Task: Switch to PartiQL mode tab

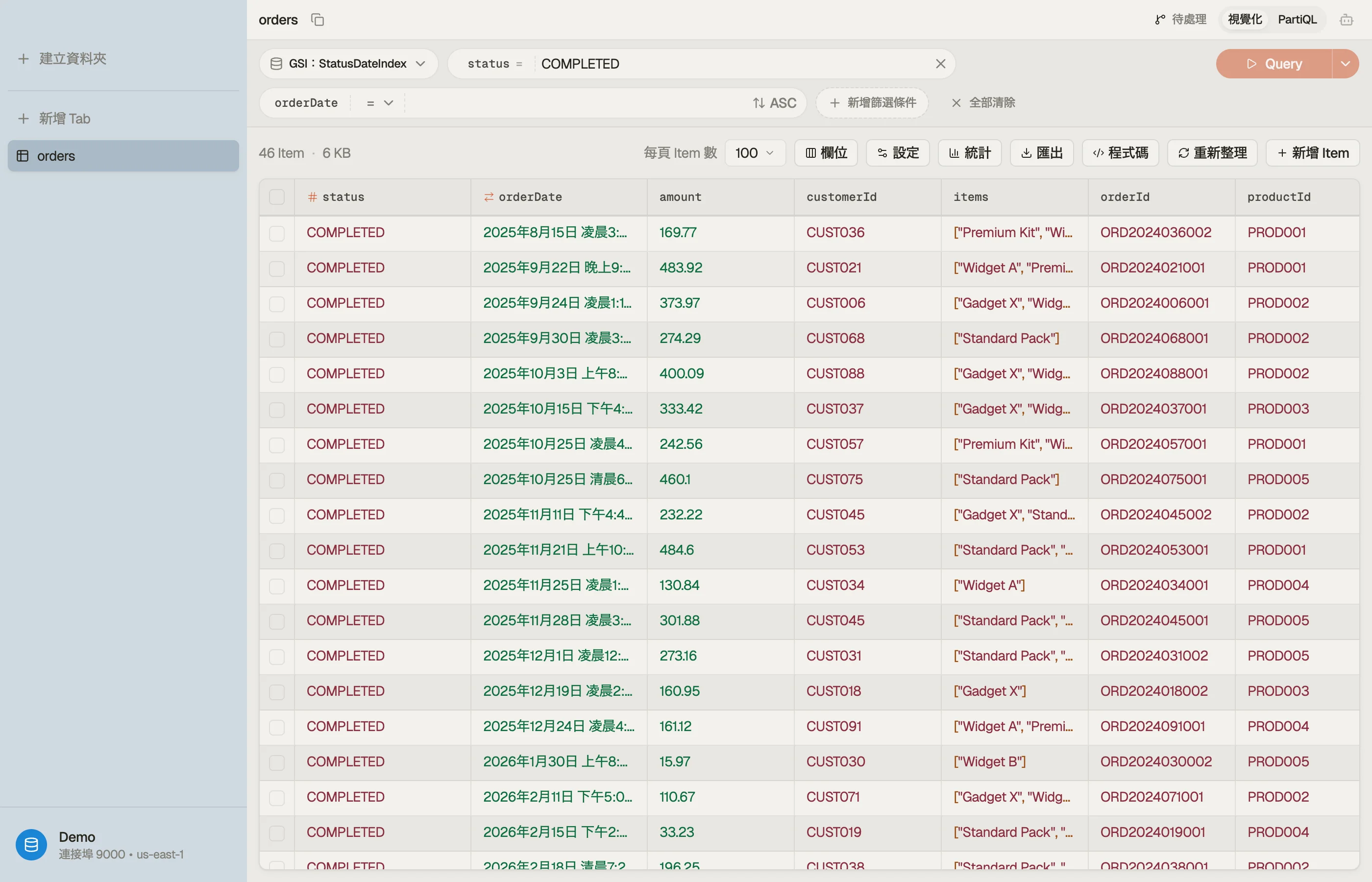Action: (1297, 20)
